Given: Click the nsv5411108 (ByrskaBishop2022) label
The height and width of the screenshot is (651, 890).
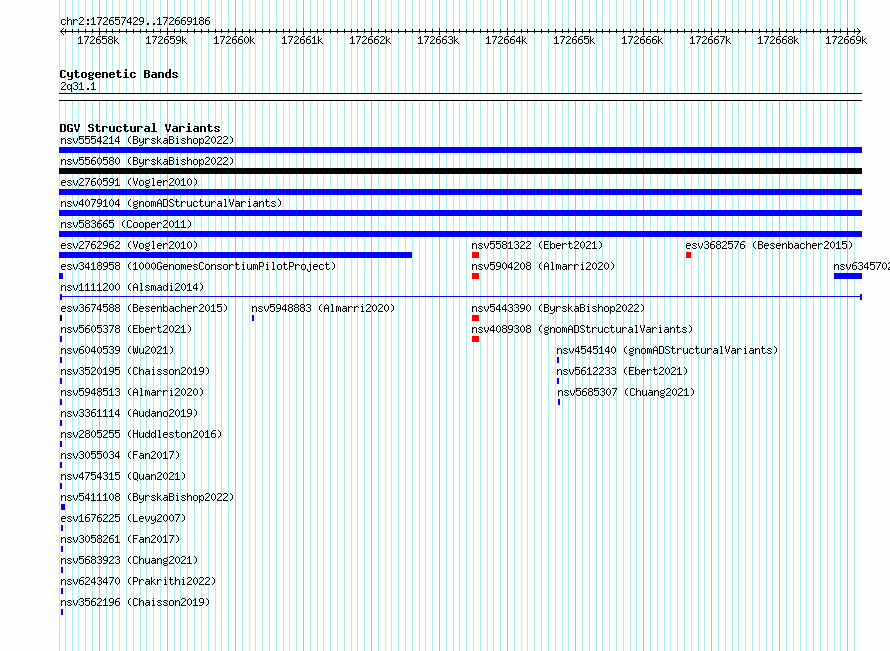Looking at the screenshot, I should click(147, 497).
